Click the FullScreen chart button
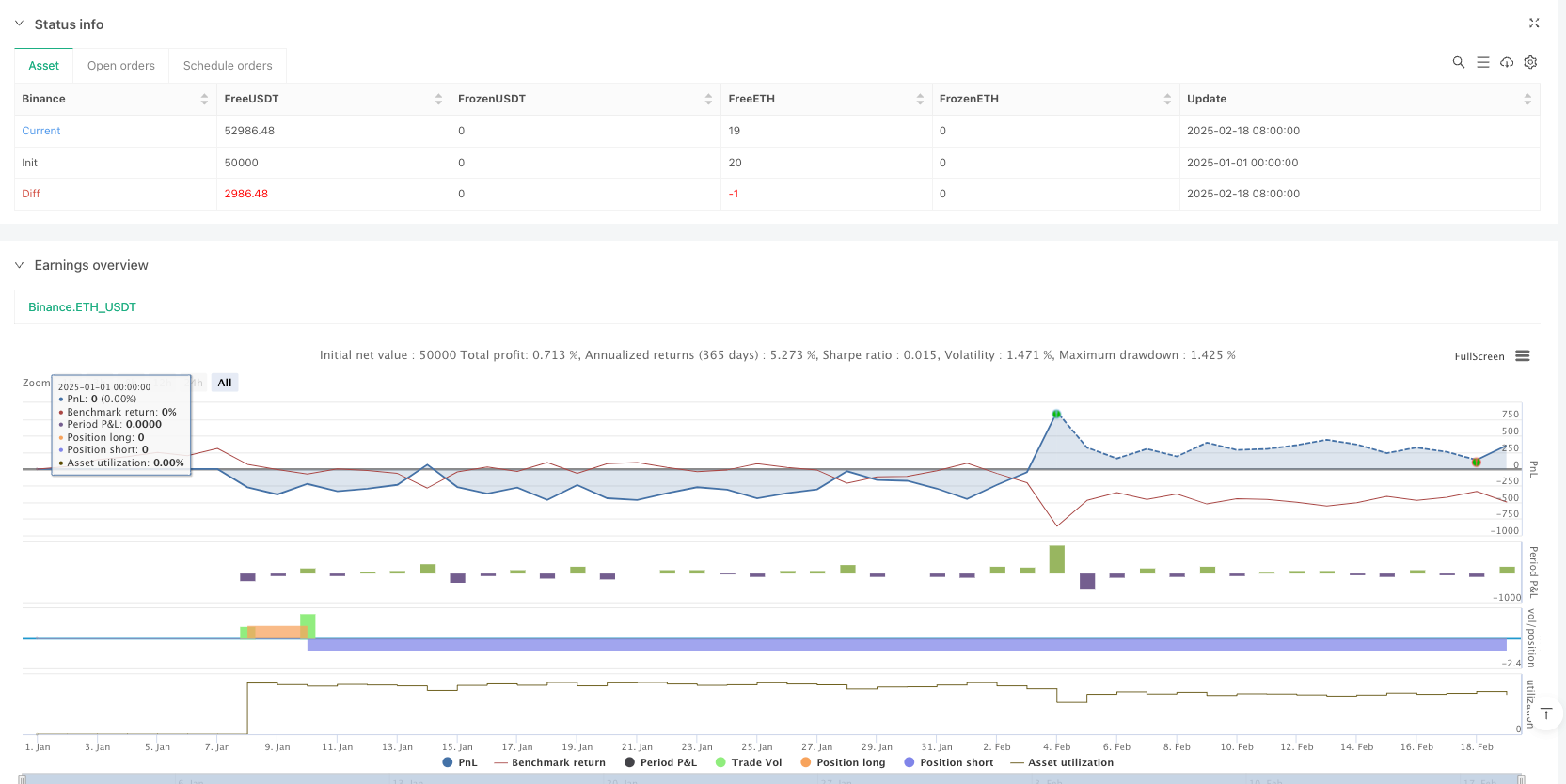This screenshot has height=784, width=1566. coord(1479,356)
